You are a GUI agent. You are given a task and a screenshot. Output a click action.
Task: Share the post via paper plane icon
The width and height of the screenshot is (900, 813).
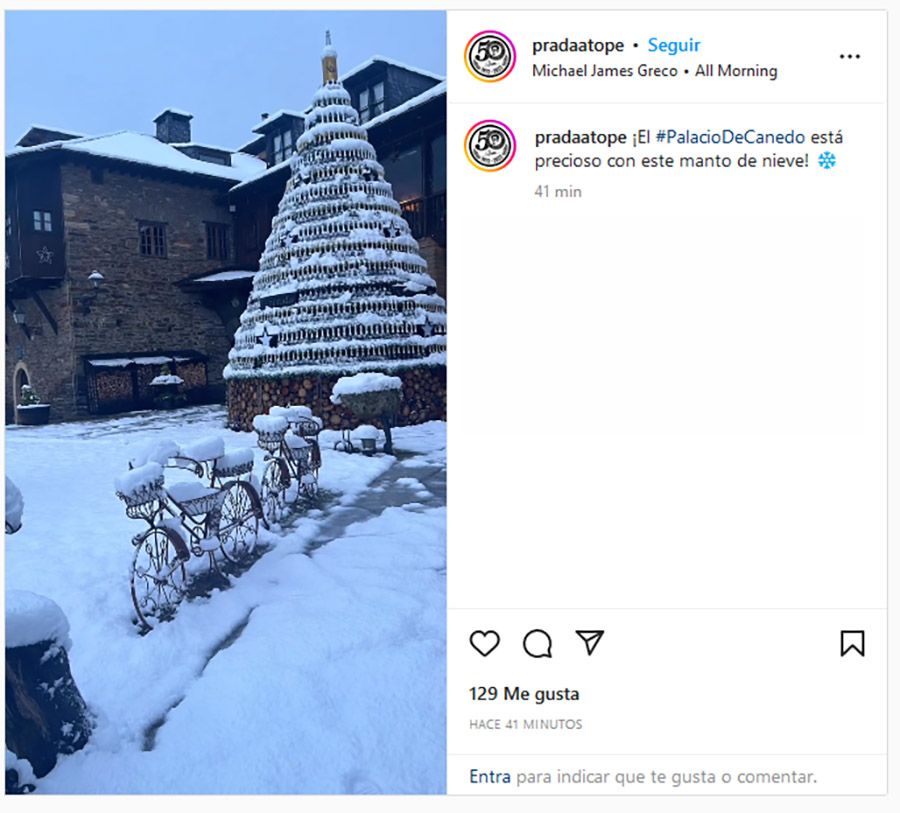tap(589, 642)
